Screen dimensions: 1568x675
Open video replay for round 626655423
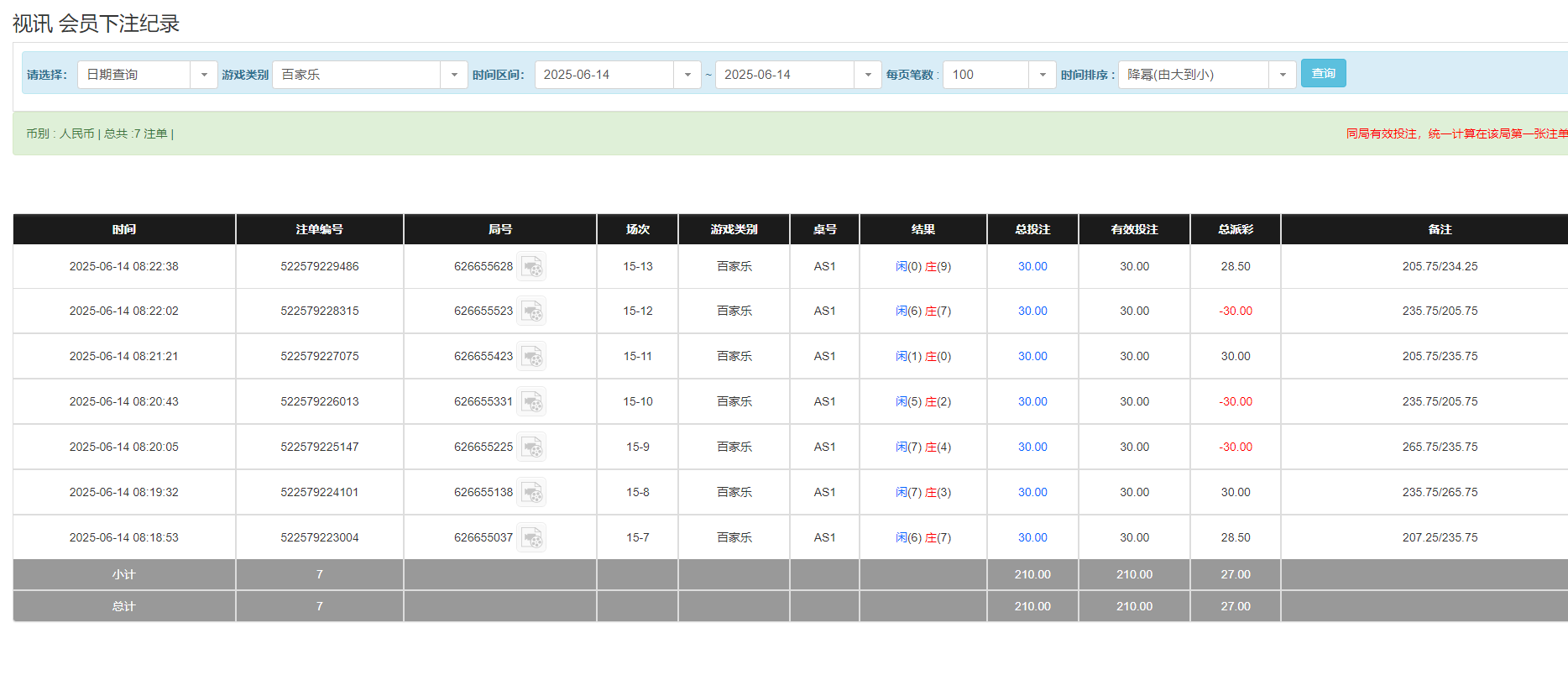(531, 357)
